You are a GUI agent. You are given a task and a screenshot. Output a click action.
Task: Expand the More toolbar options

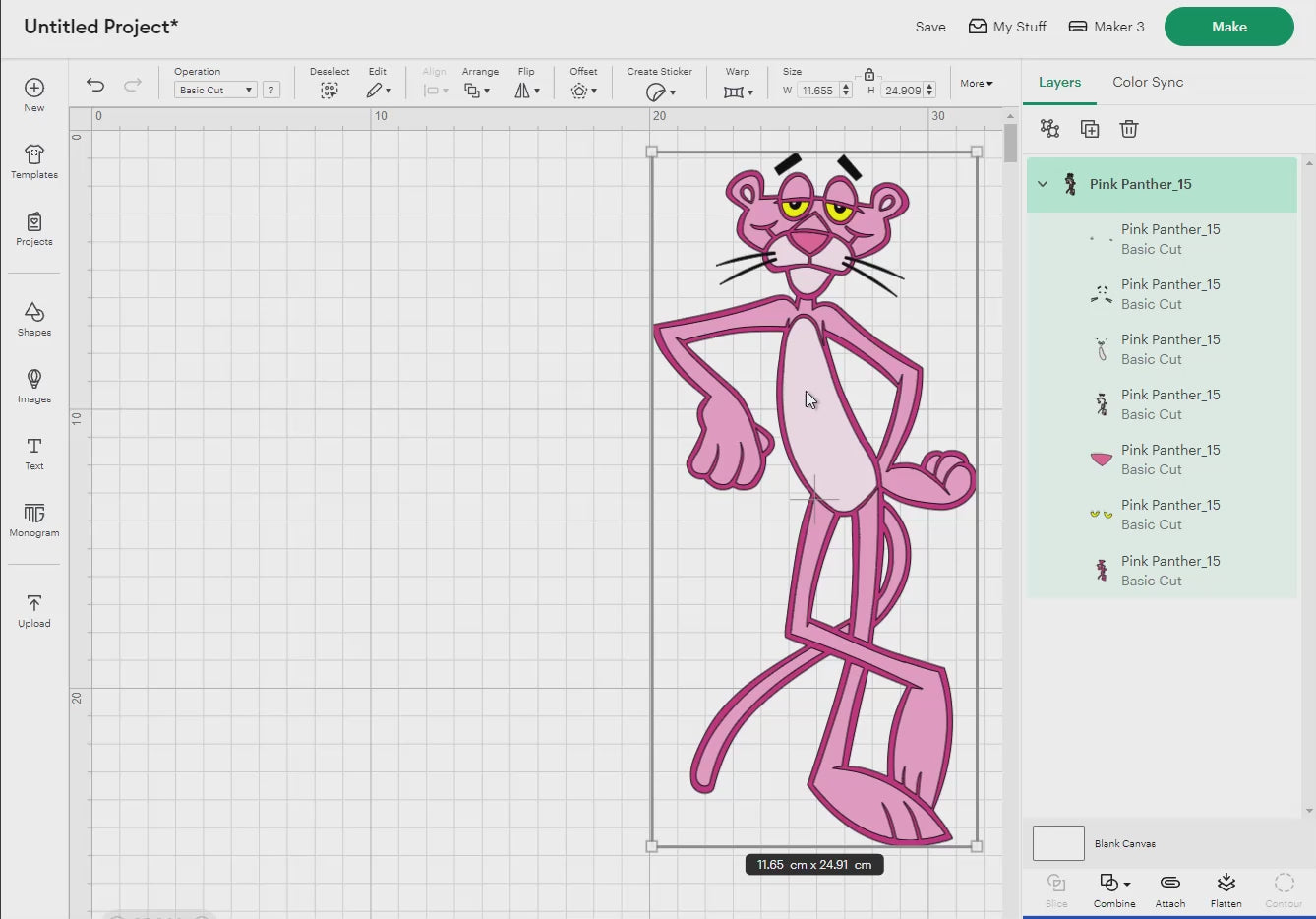coord(977,84)
